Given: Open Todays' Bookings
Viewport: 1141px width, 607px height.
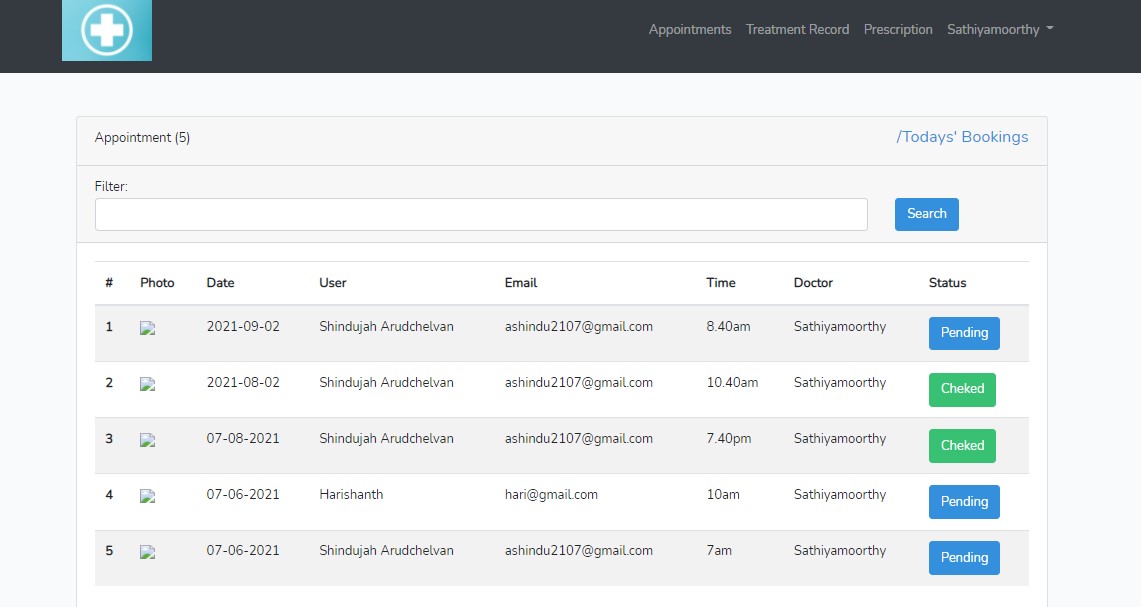Looking at the screenshot, I should point(961,137).
